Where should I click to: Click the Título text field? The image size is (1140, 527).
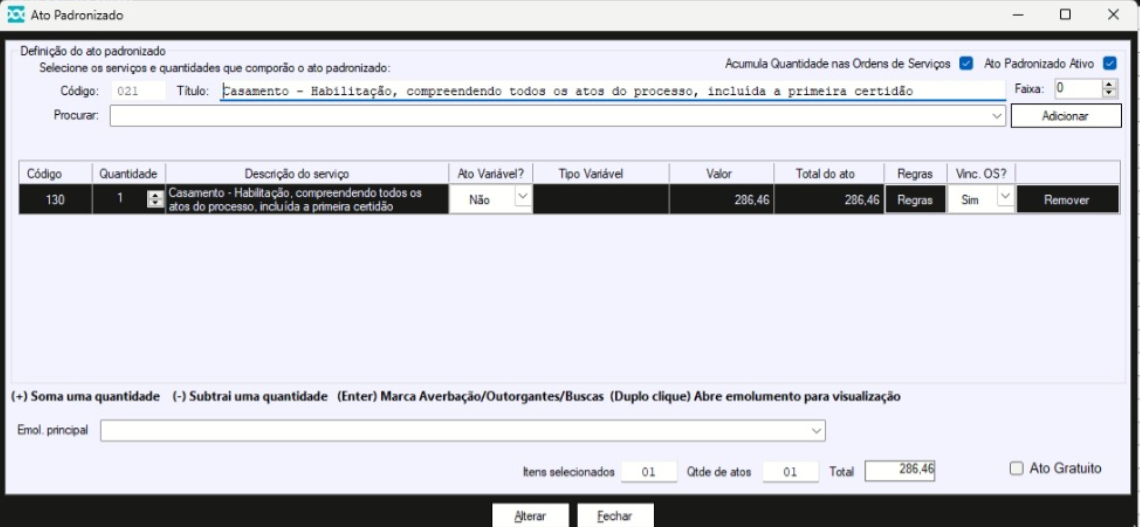pyautogui.click(x=613, y=91)
